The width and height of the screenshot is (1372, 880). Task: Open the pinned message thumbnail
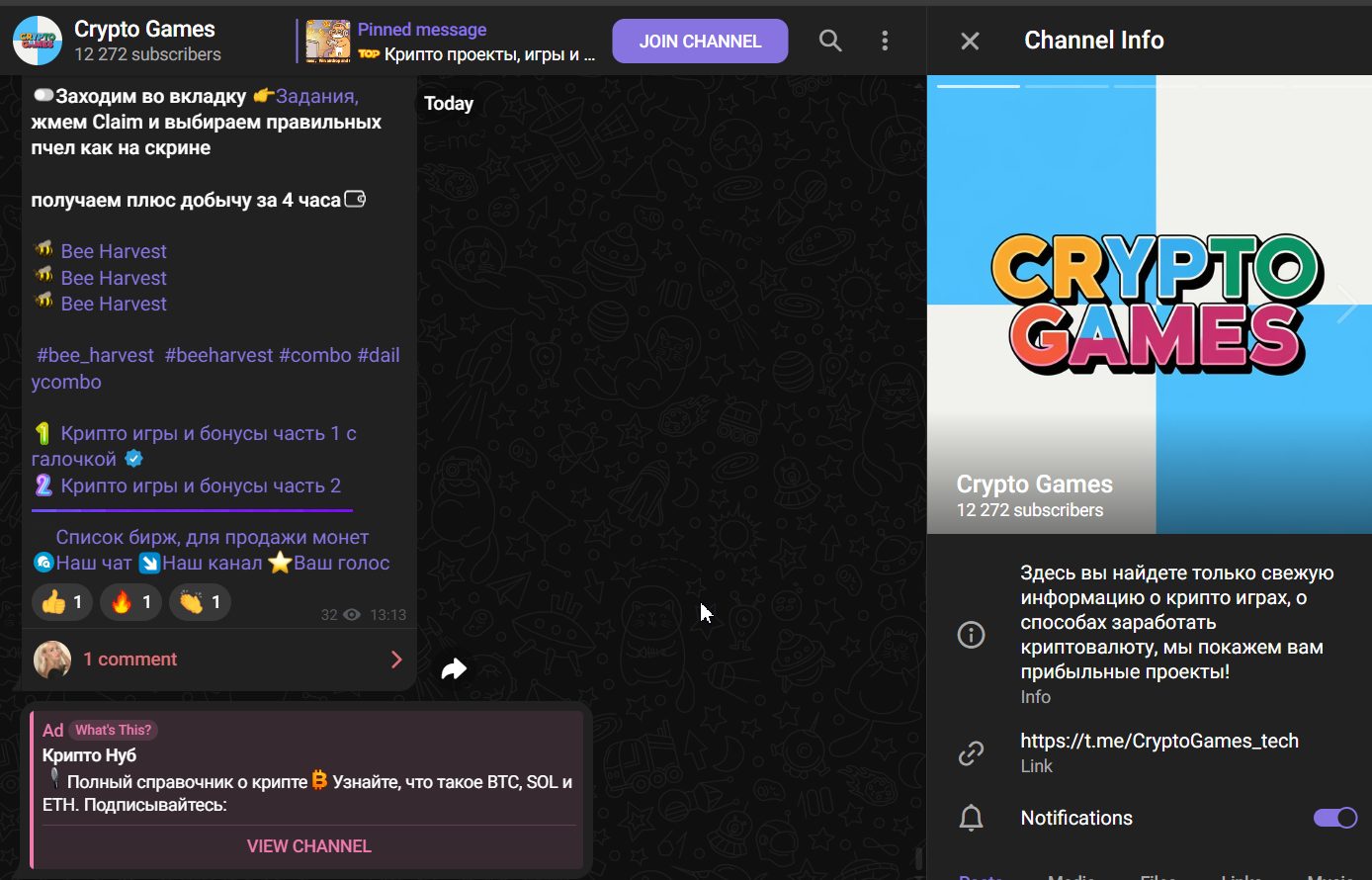pos(327,41)
